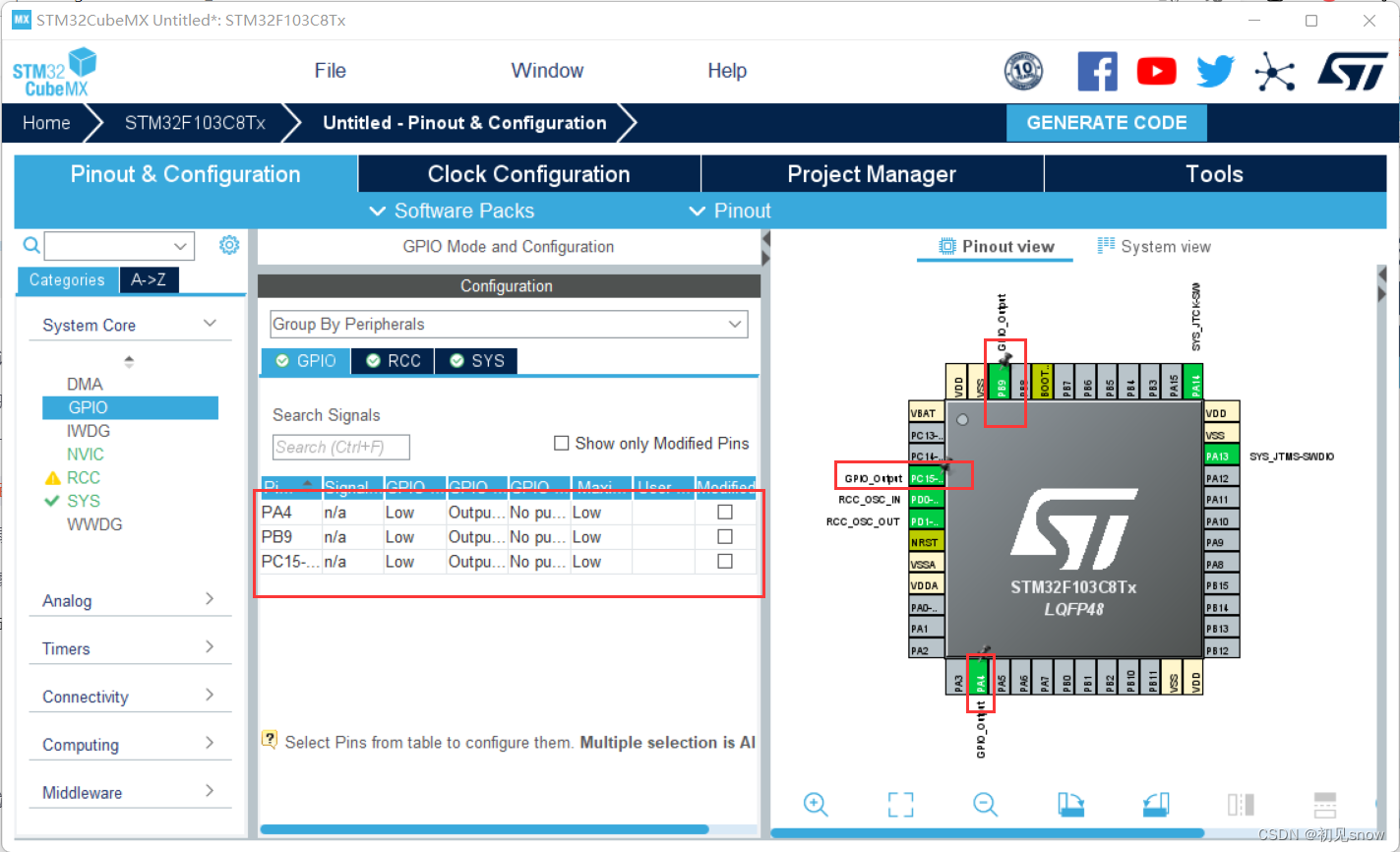
Task: Open the File menu
Action: pos(331,71)
